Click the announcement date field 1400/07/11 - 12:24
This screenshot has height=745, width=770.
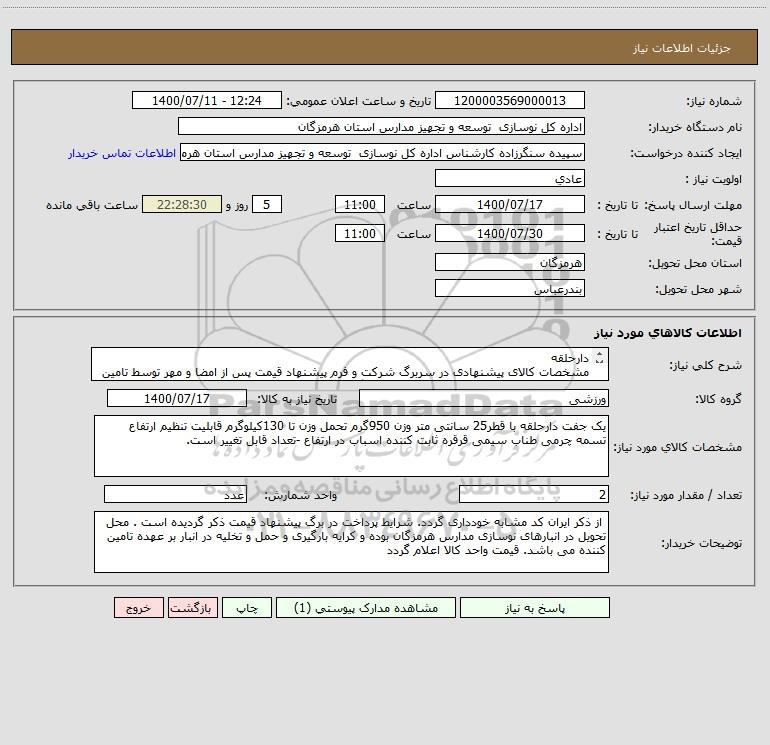tap(207, 100)
